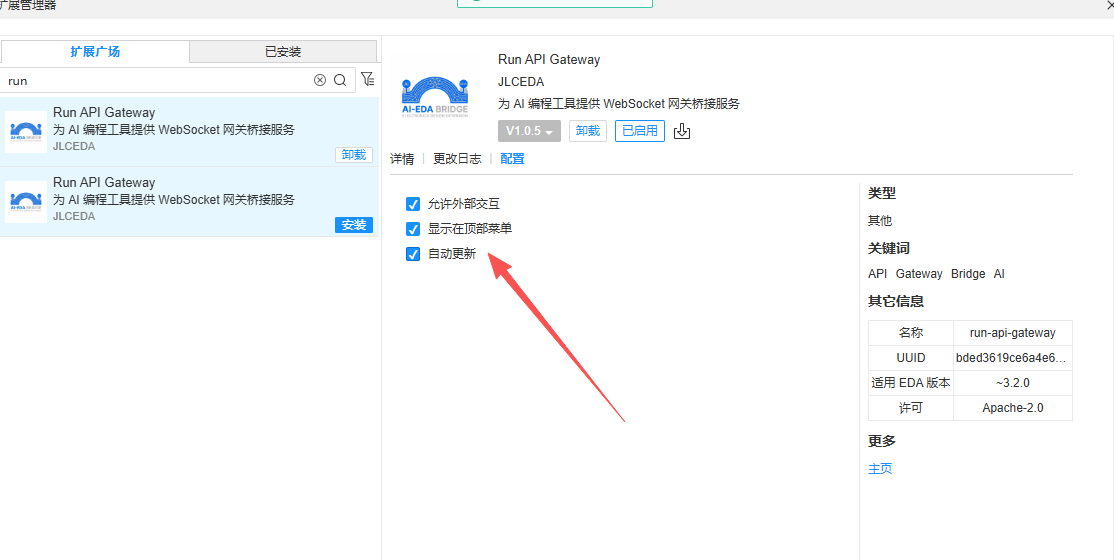Click the 已启用 enabled button
Screen dimensions: 1114x560
640,131
